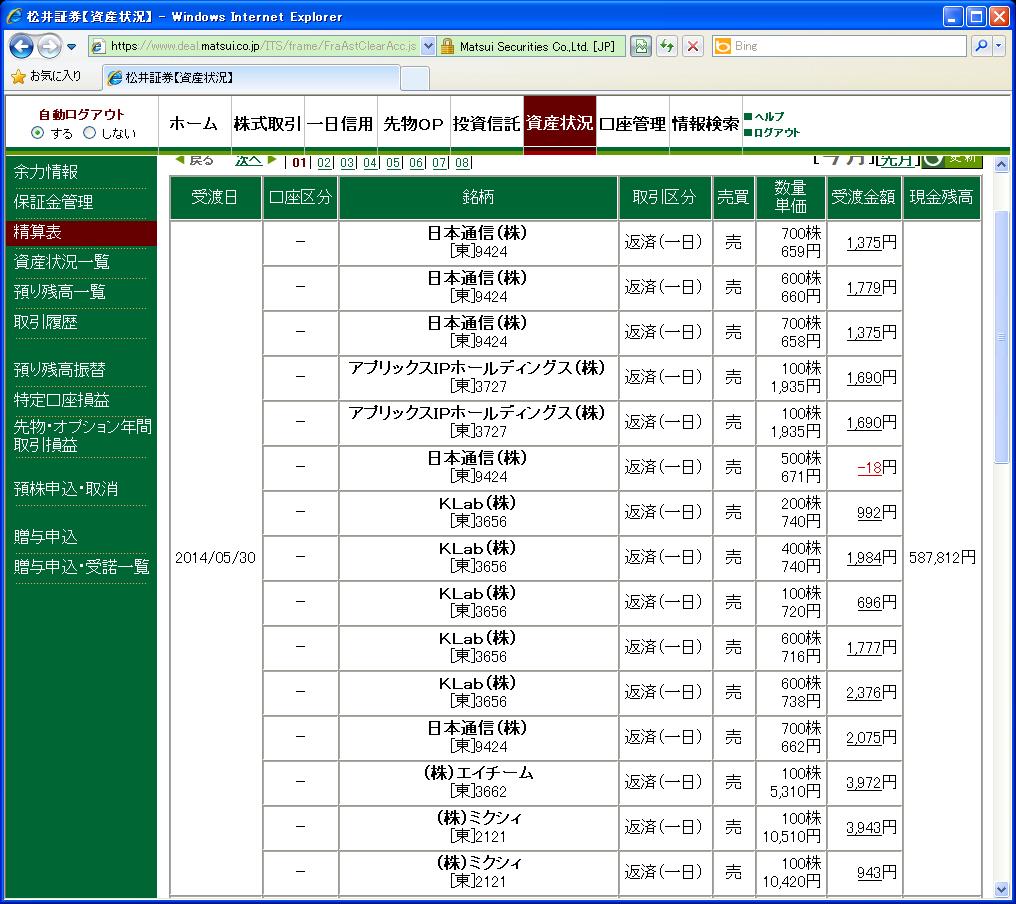Click the scrollbar up arrow
Image resolution: width=1016 pixels, height=904 pixels.
tap(1001, 165)
